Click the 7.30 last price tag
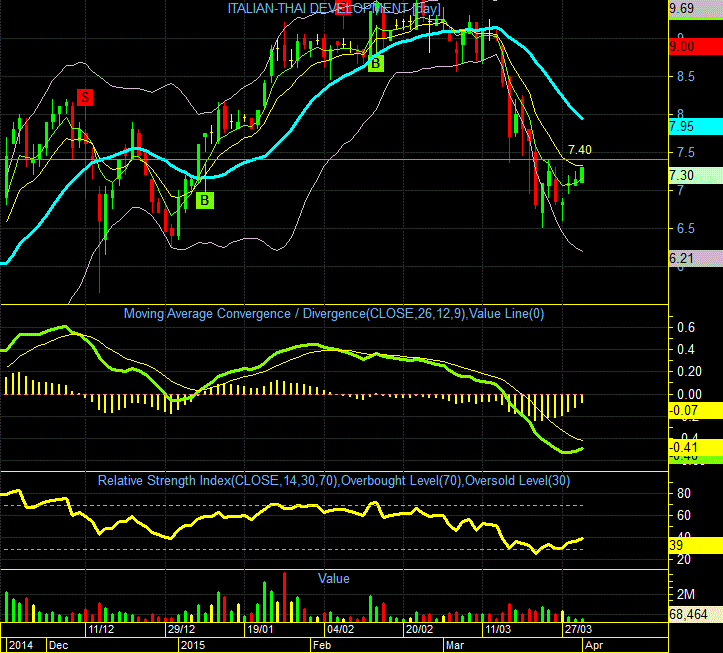The width and height of the screenshot is (723, 653). point(696,176)
